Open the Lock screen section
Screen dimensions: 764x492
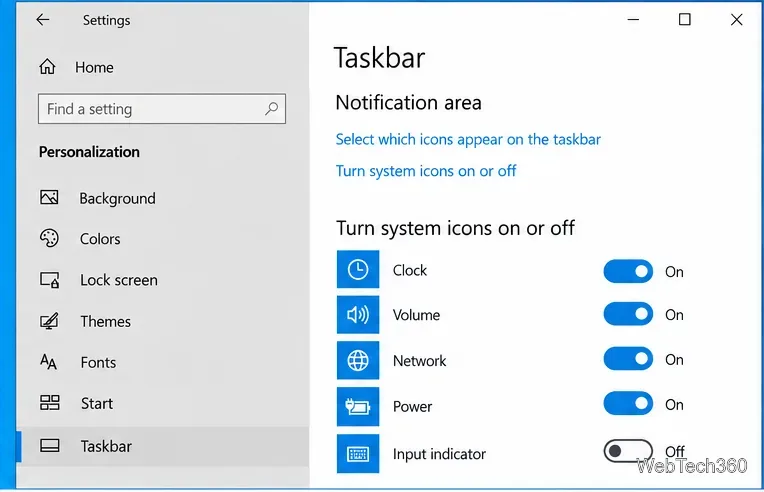click(x=163, y=280)
